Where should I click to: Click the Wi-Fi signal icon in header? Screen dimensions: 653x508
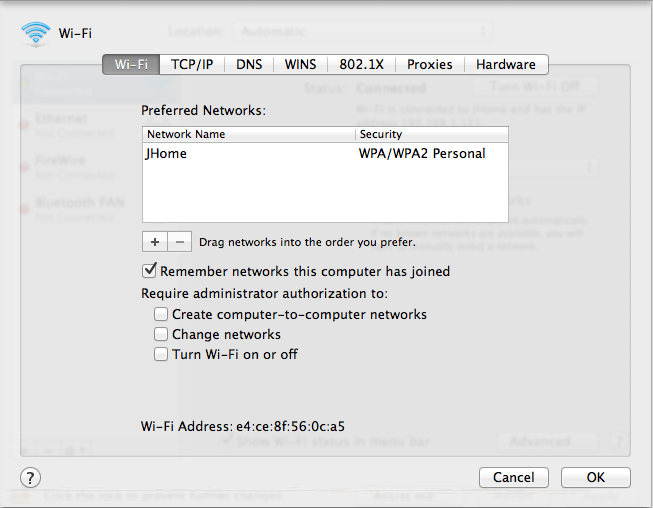pos(35,33)
